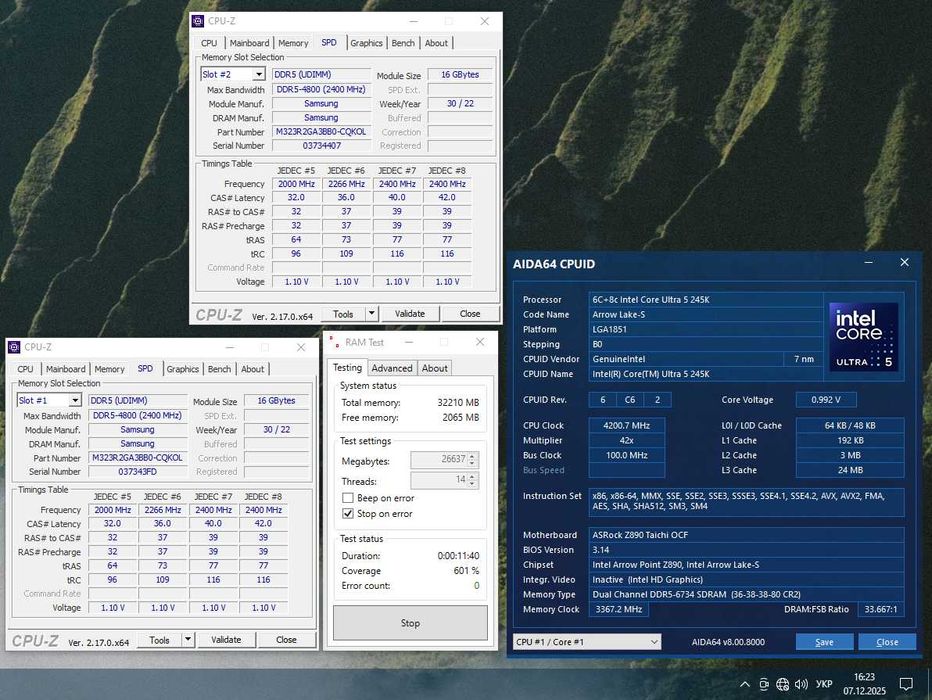Click Tools button in lower CPU-Z window

[x=159, y=640]
